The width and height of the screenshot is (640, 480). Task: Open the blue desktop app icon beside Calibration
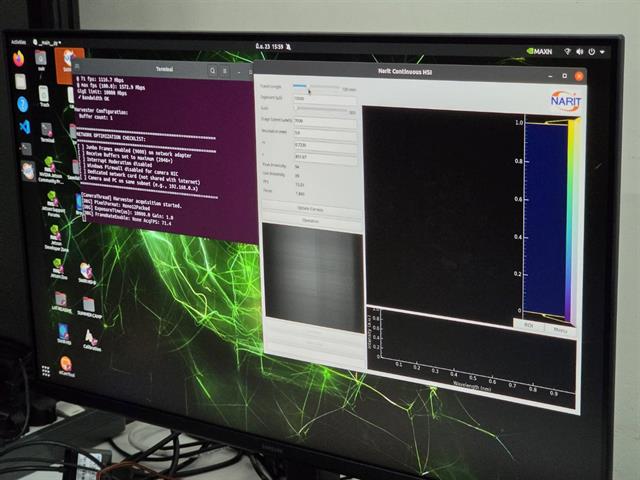64,333
